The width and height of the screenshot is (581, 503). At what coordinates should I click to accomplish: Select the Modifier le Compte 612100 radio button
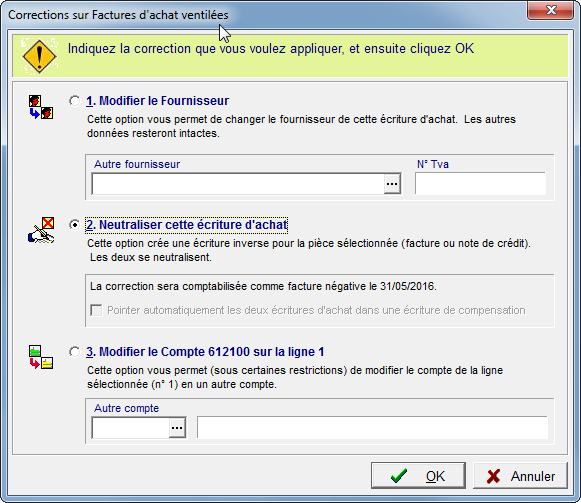(74, 352)
